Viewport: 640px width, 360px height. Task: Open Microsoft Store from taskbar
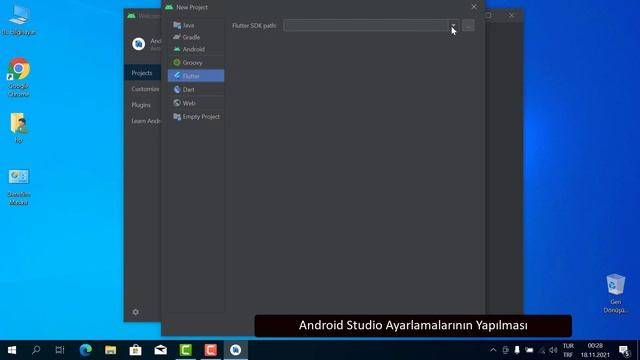136,350
